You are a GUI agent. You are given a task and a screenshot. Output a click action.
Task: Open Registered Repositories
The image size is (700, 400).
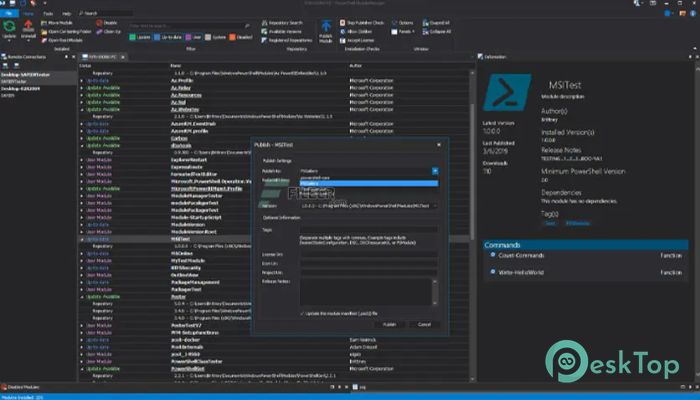tap(287, 40)
